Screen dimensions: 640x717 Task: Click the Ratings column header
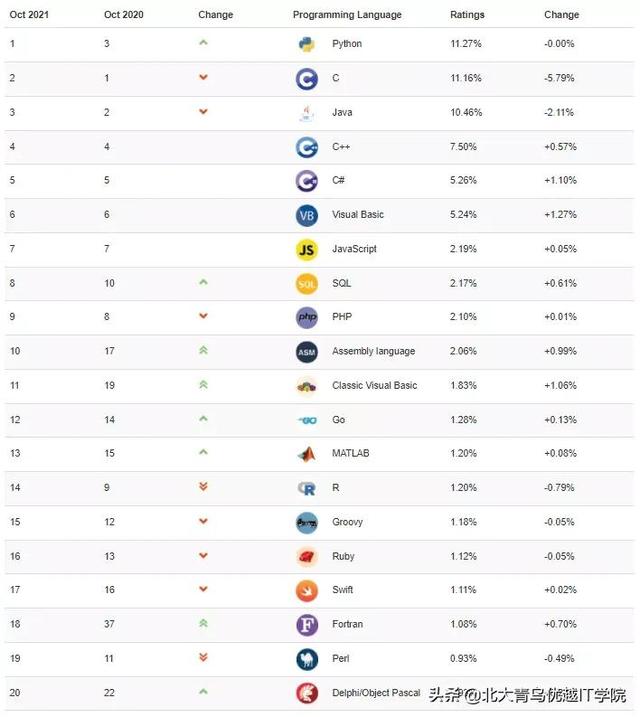467,15
